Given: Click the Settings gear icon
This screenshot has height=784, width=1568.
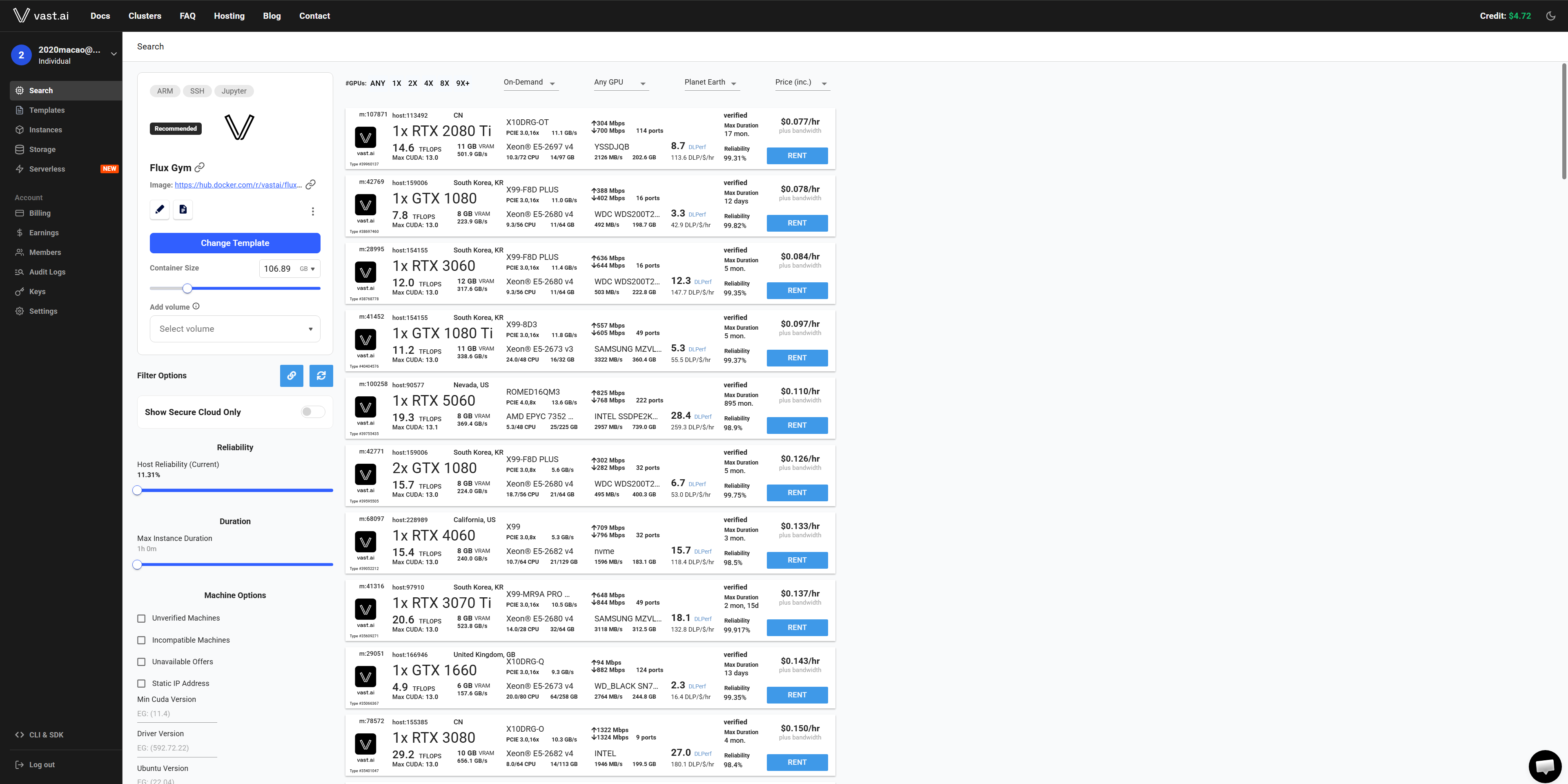Looking at the screenshot, I should coord(20,311).
